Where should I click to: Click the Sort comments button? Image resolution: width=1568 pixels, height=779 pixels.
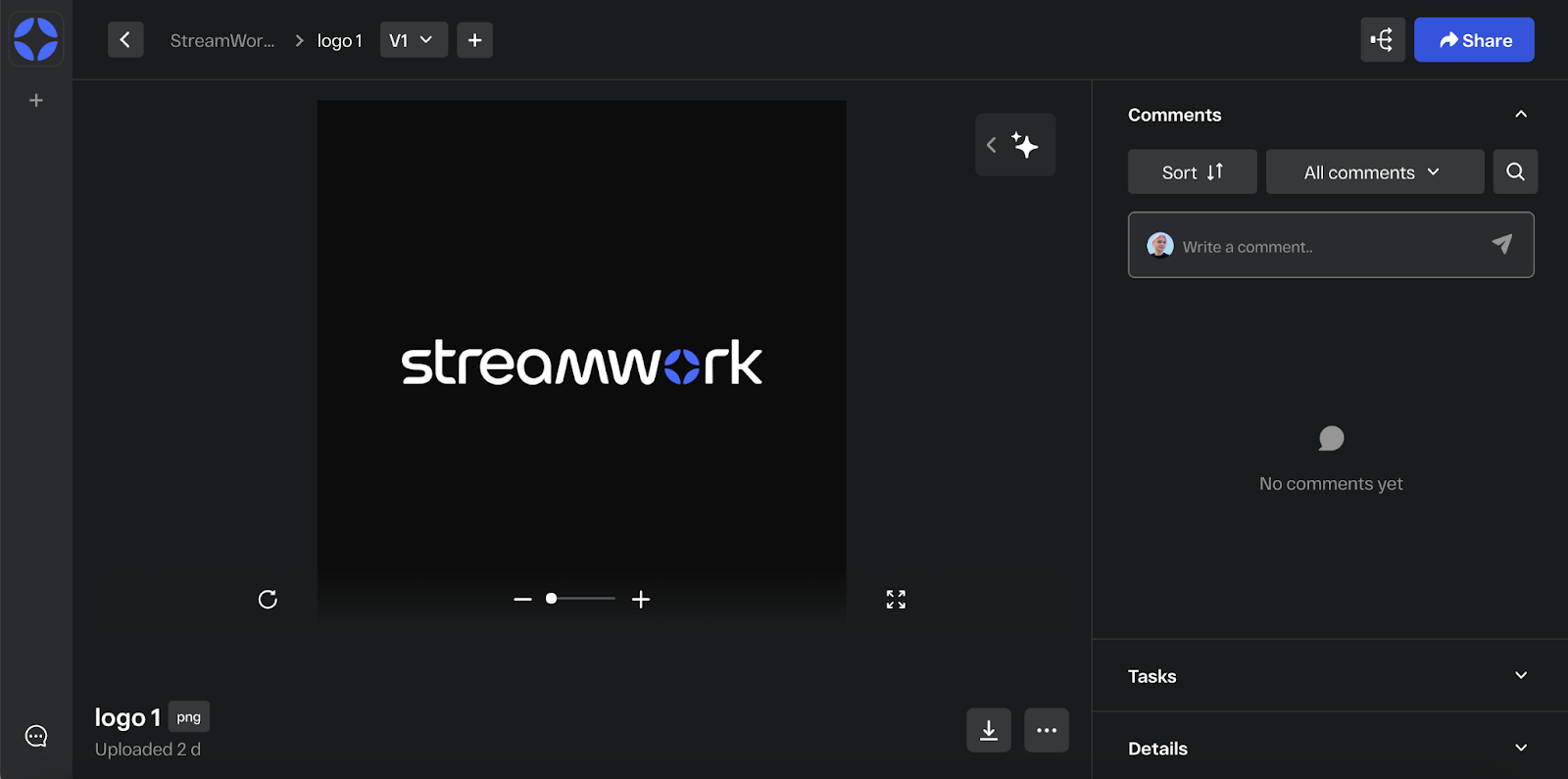click(x=1192, y=171)
